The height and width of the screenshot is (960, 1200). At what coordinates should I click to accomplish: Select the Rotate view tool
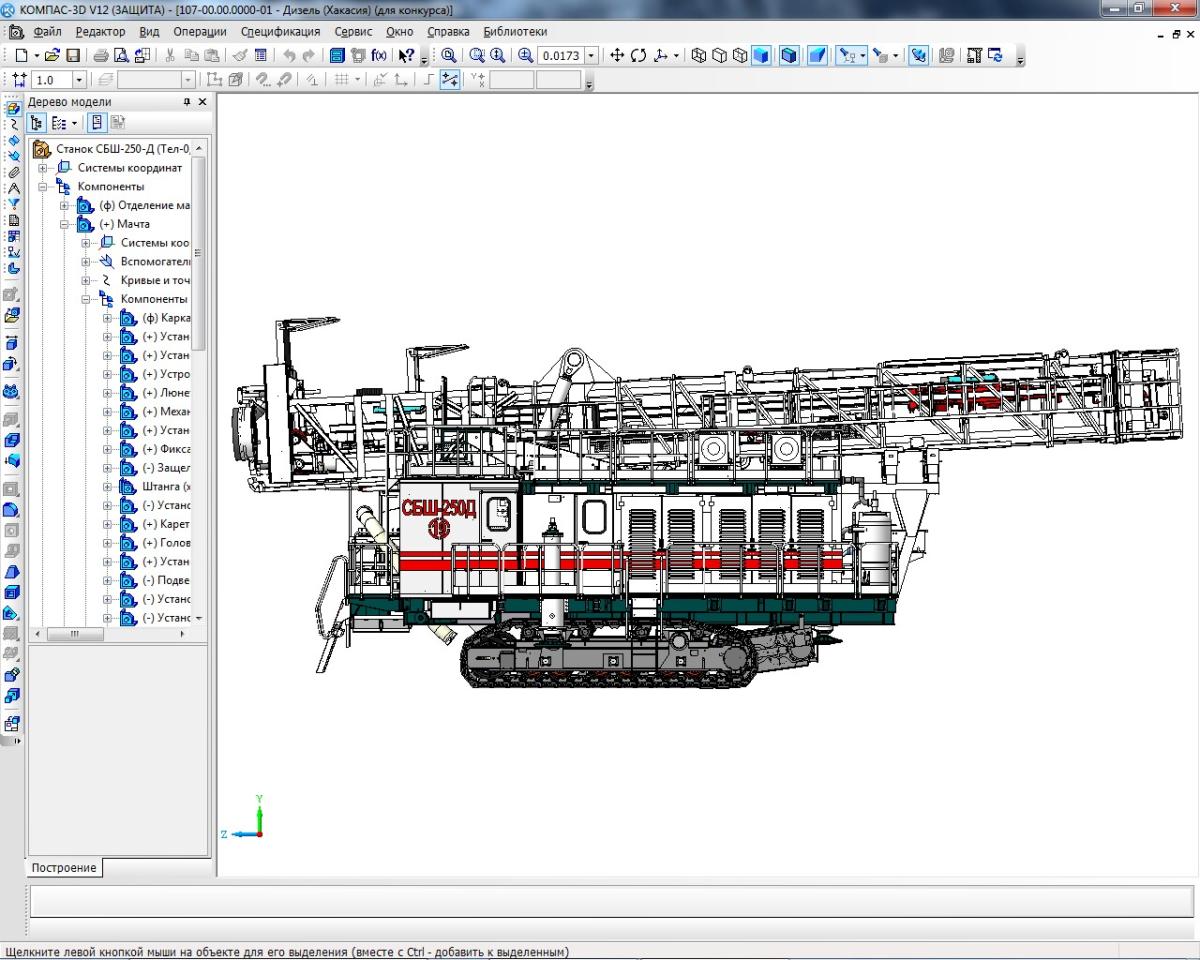coord(638,56)
